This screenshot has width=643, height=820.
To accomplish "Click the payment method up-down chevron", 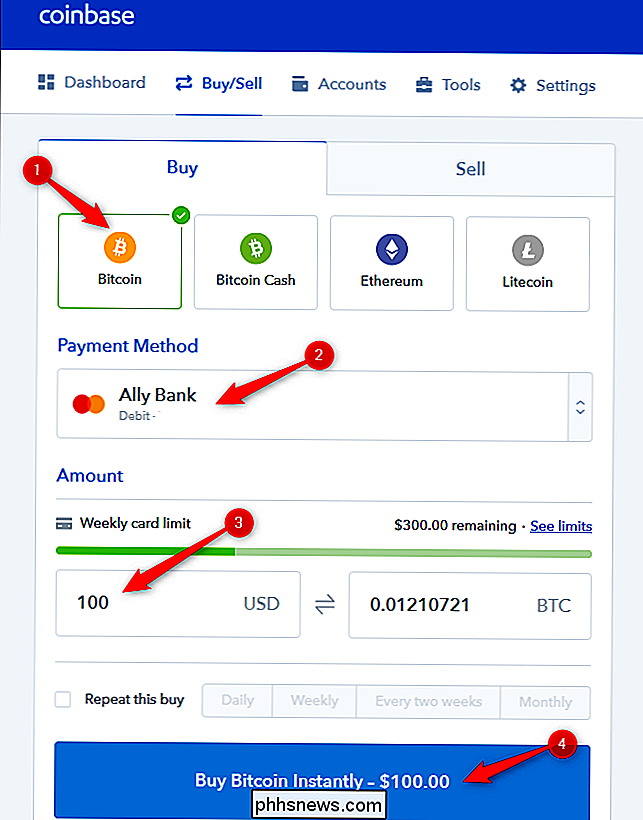I will pyautogui.click(x=580, y=407).
